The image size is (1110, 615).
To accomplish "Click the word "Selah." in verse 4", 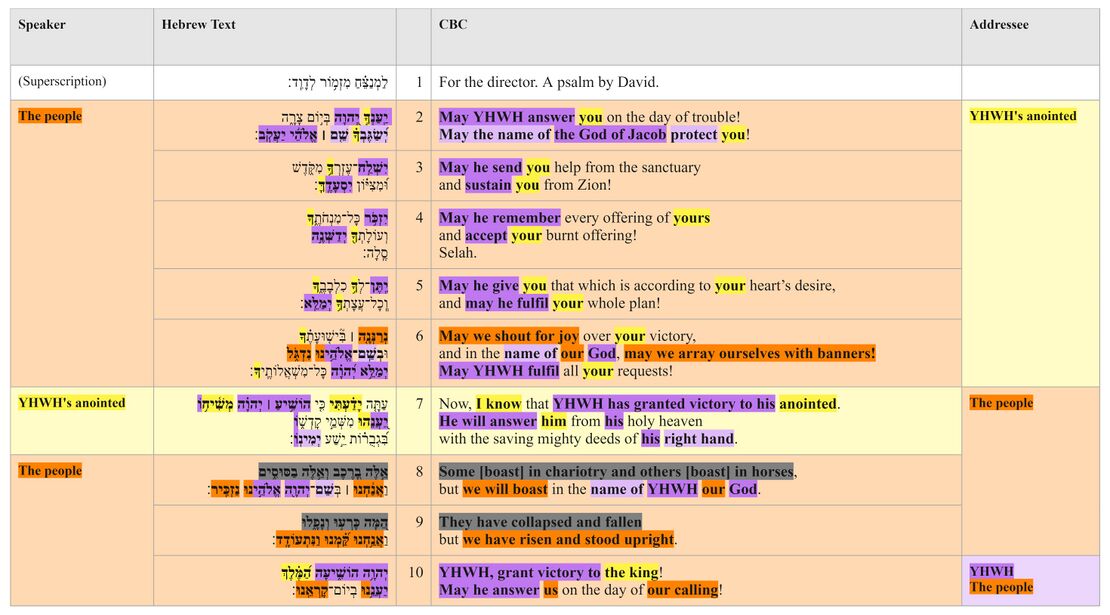I will click(x=459, y=253).
